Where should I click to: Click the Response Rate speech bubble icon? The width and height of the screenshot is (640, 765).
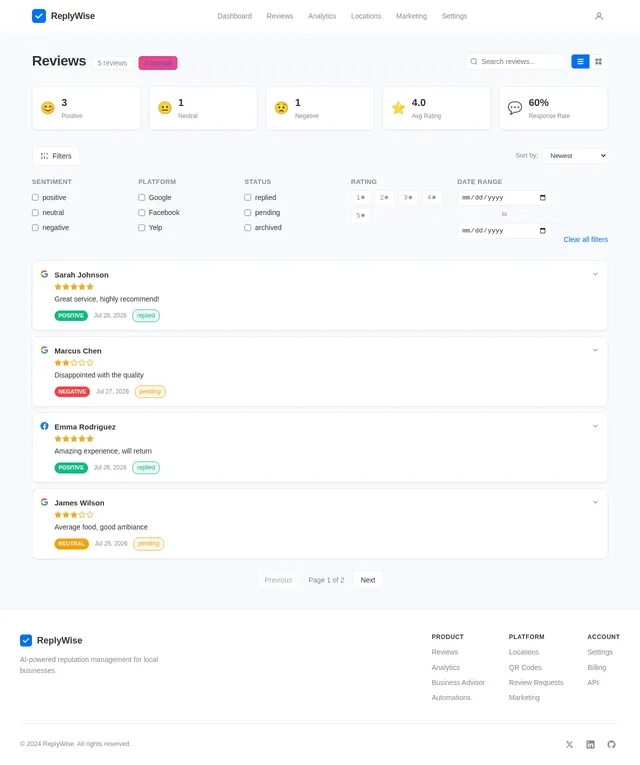click(515, 108)
